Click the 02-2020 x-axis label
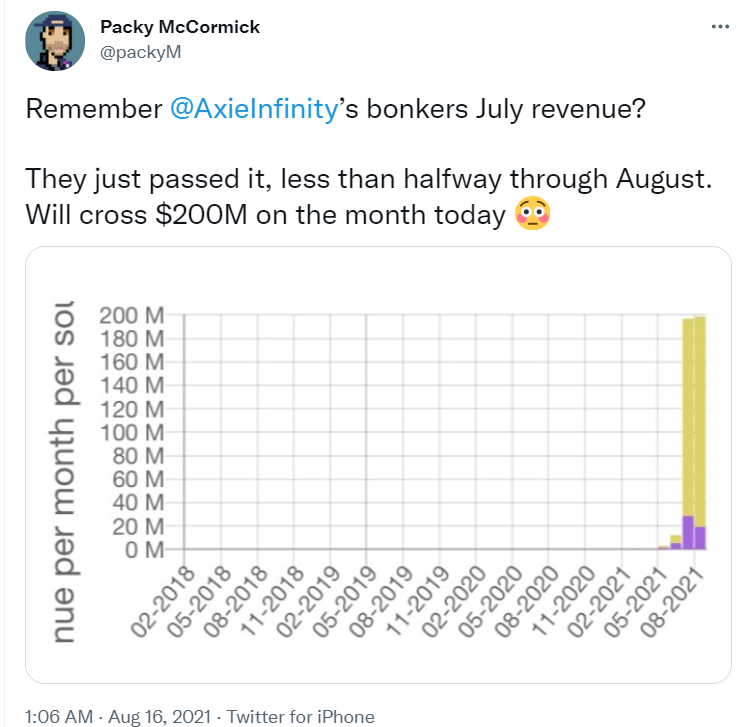Viewport: 749px width, 727px height. (453, 603)
